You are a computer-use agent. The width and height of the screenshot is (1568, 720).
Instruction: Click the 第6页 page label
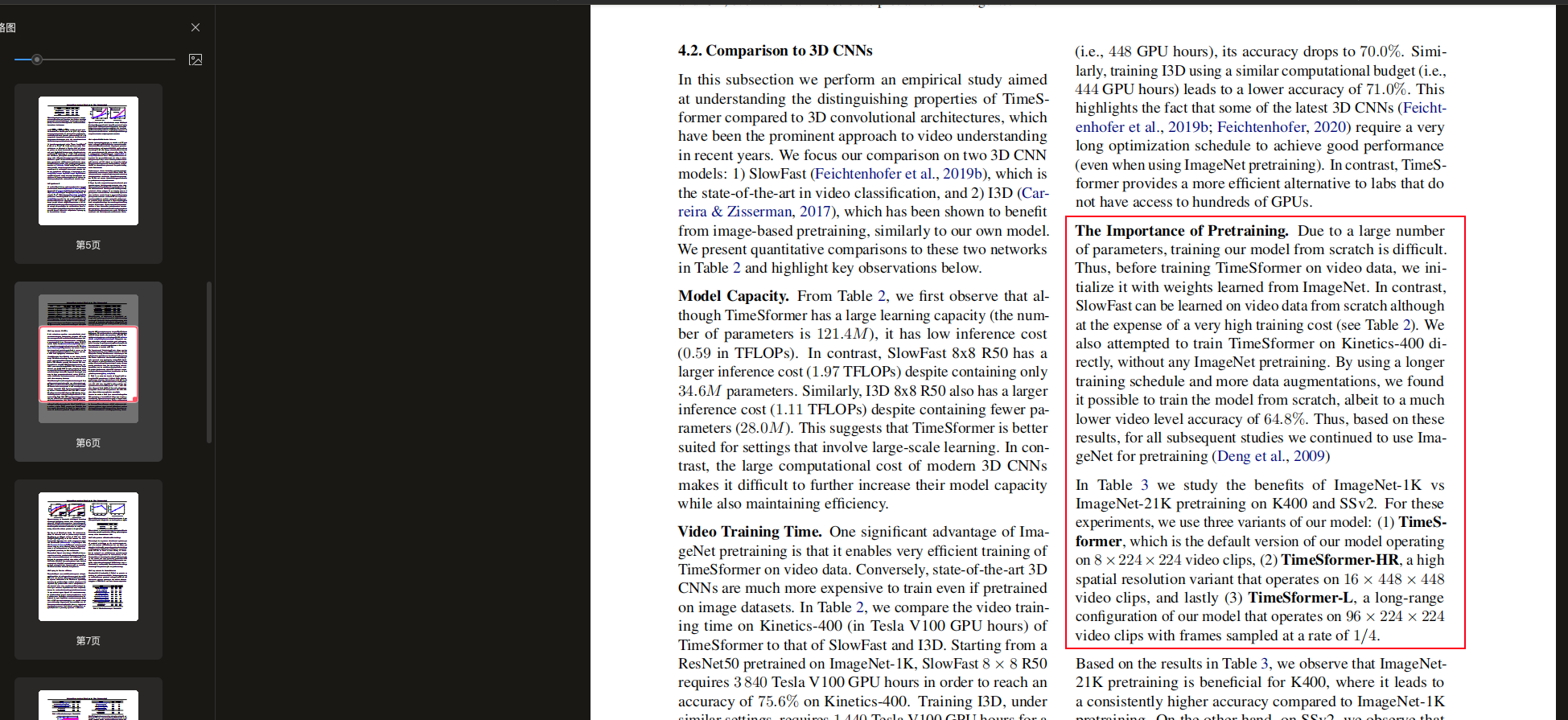88,443
